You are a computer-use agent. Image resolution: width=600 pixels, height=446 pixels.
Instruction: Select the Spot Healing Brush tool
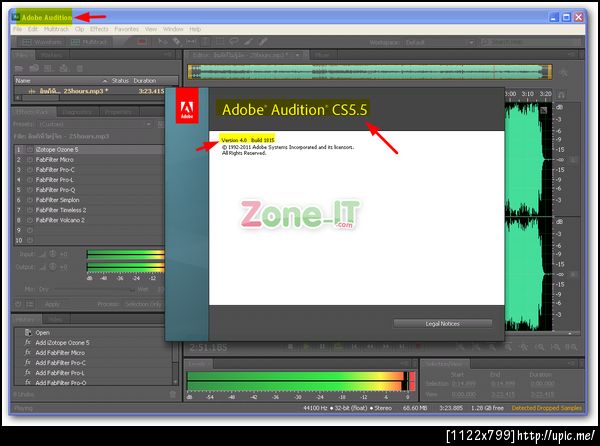click(x=263, y=42)
